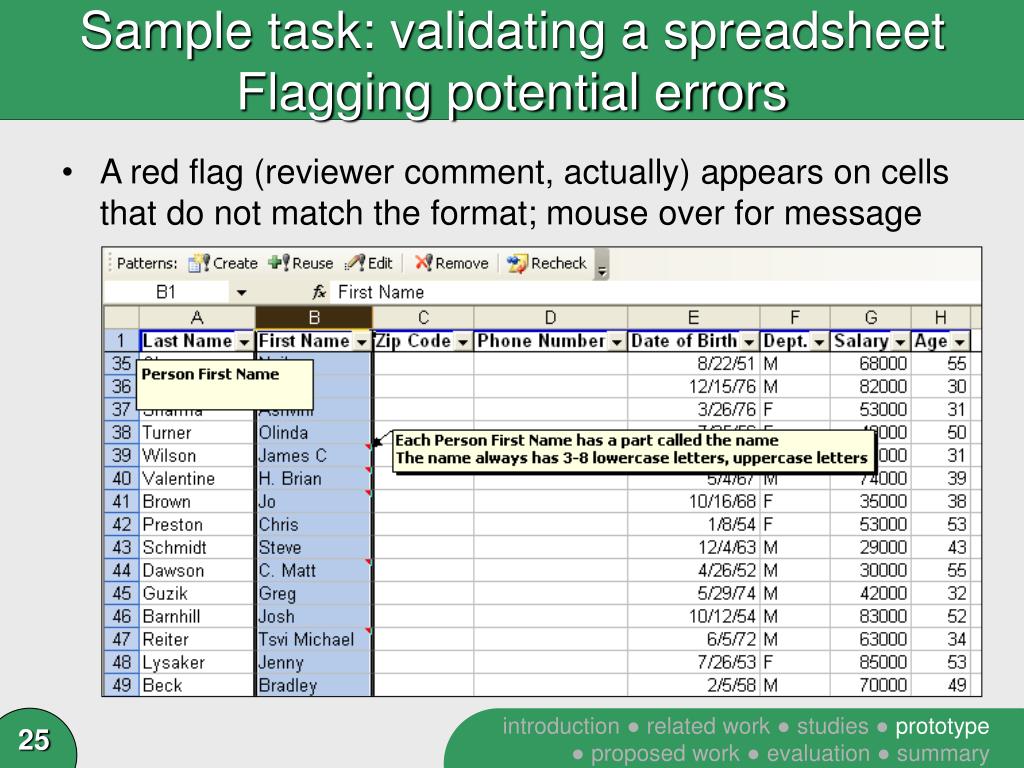Click the Edit pattern pencil icon
Screen dimensions: 1024x768
point(355,263)
